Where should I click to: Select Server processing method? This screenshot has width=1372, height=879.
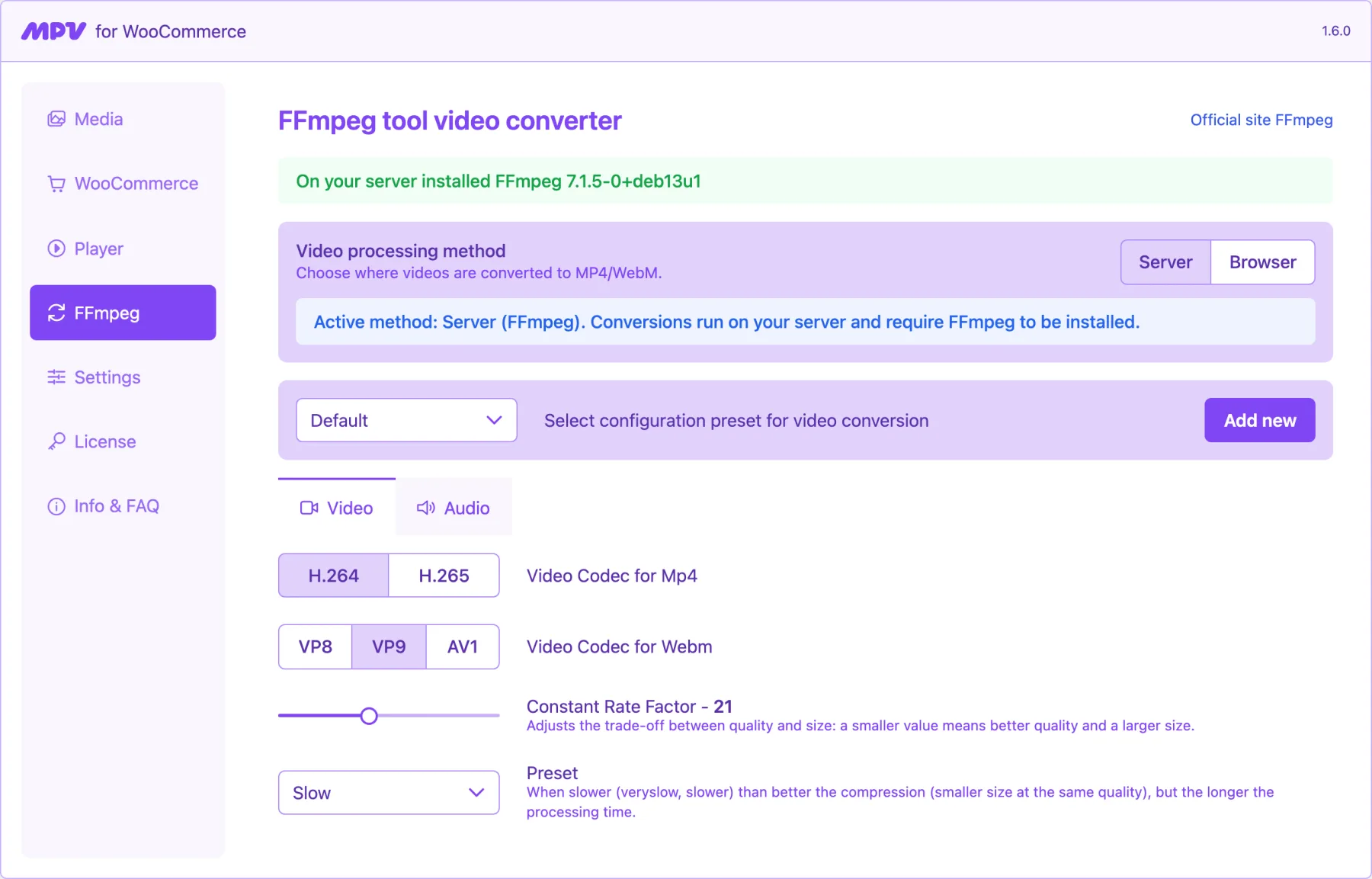point(1165,262)
